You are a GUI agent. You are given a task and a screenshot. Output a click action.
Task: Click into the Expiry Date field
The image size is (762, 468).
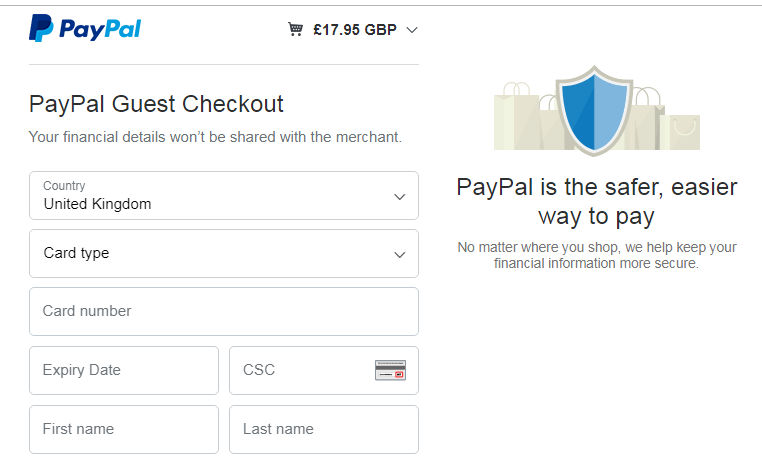pyautogui.click(x=123, y=370)
